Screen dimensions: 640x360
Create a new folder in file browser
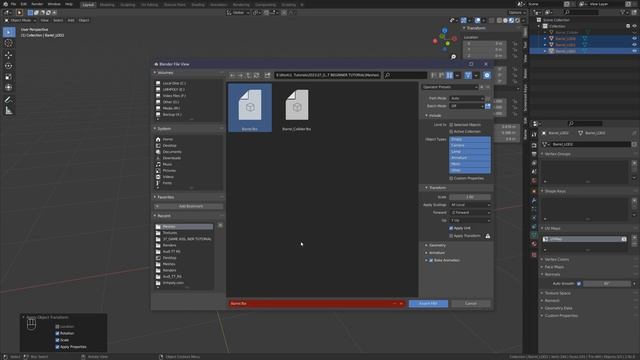(x=267, y=76)
